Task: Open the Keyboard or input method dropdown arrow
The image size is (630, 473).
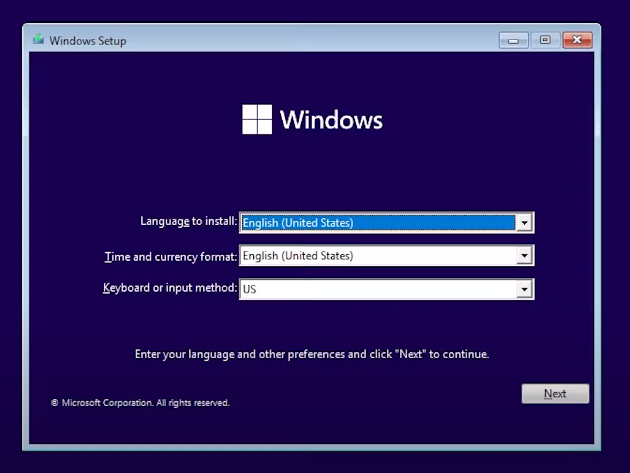Action: coord(524,289)
